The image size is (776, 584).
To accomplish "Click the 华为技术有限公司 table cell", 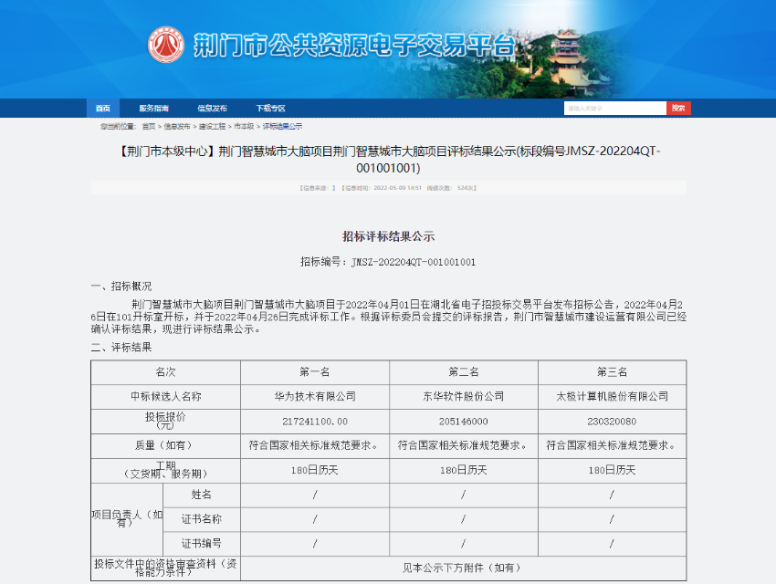I will click(x=313, y=396).
